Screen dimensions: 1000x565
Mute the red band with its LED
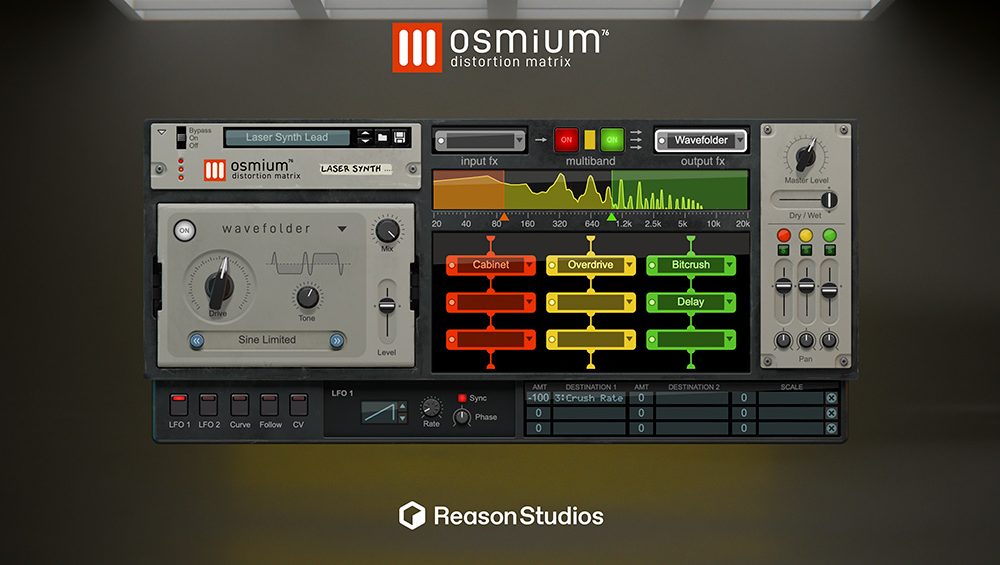coord(784,235)
